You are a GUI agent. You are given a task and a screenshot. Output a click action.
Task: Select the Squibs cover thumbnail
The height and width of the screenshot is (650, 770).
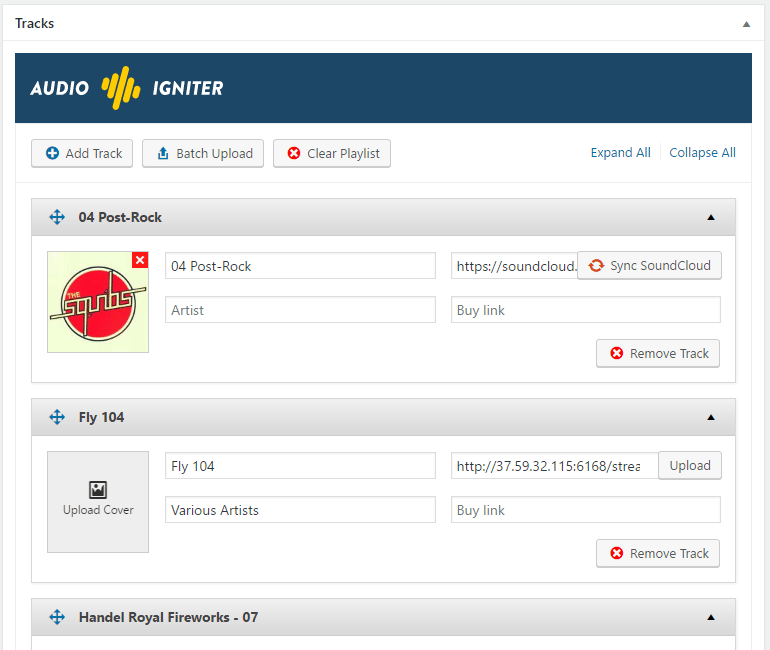(98, 302)
